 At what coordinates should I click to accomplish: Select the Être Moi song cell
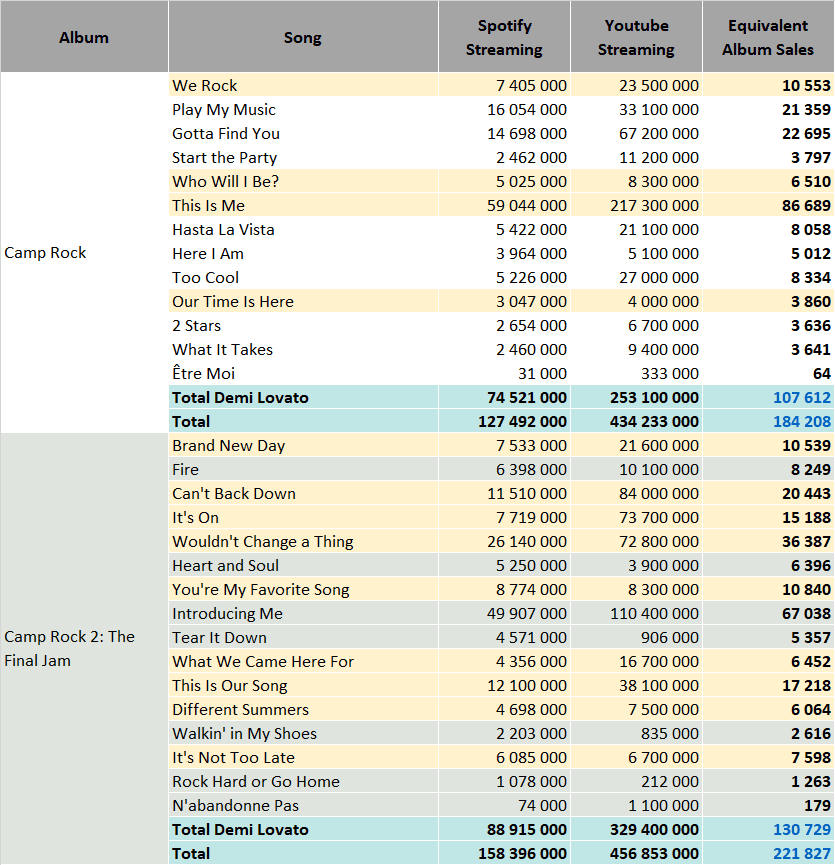pos(303,373)
